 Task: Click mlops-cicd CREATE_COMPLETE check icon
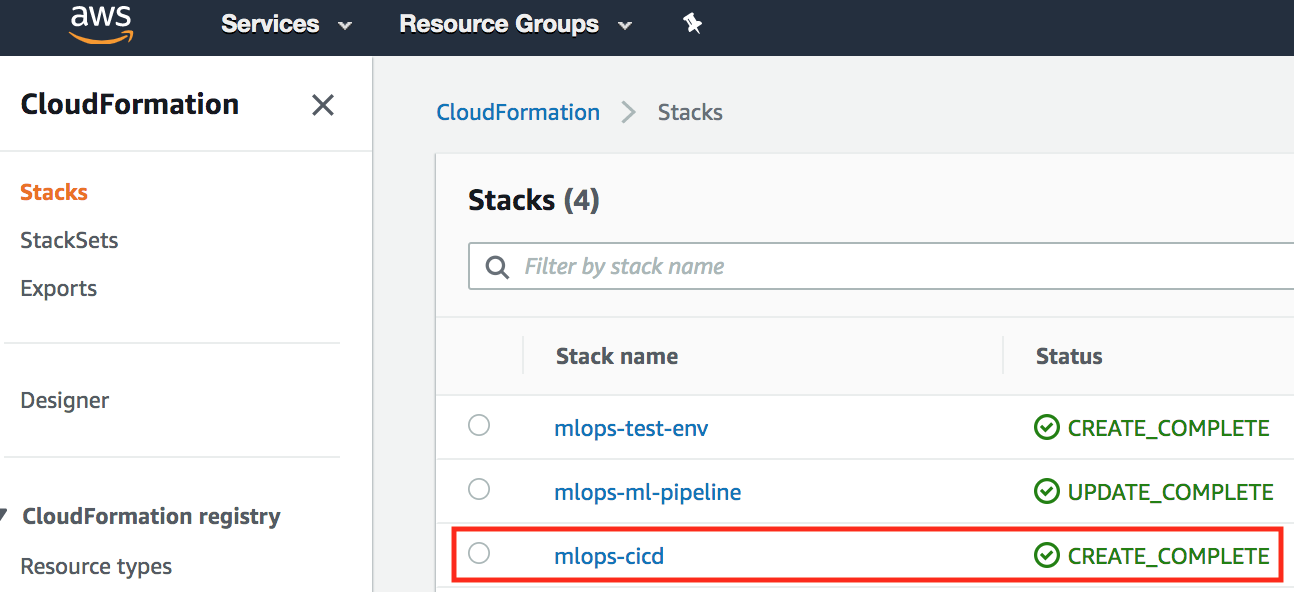tap(1046, 556)
